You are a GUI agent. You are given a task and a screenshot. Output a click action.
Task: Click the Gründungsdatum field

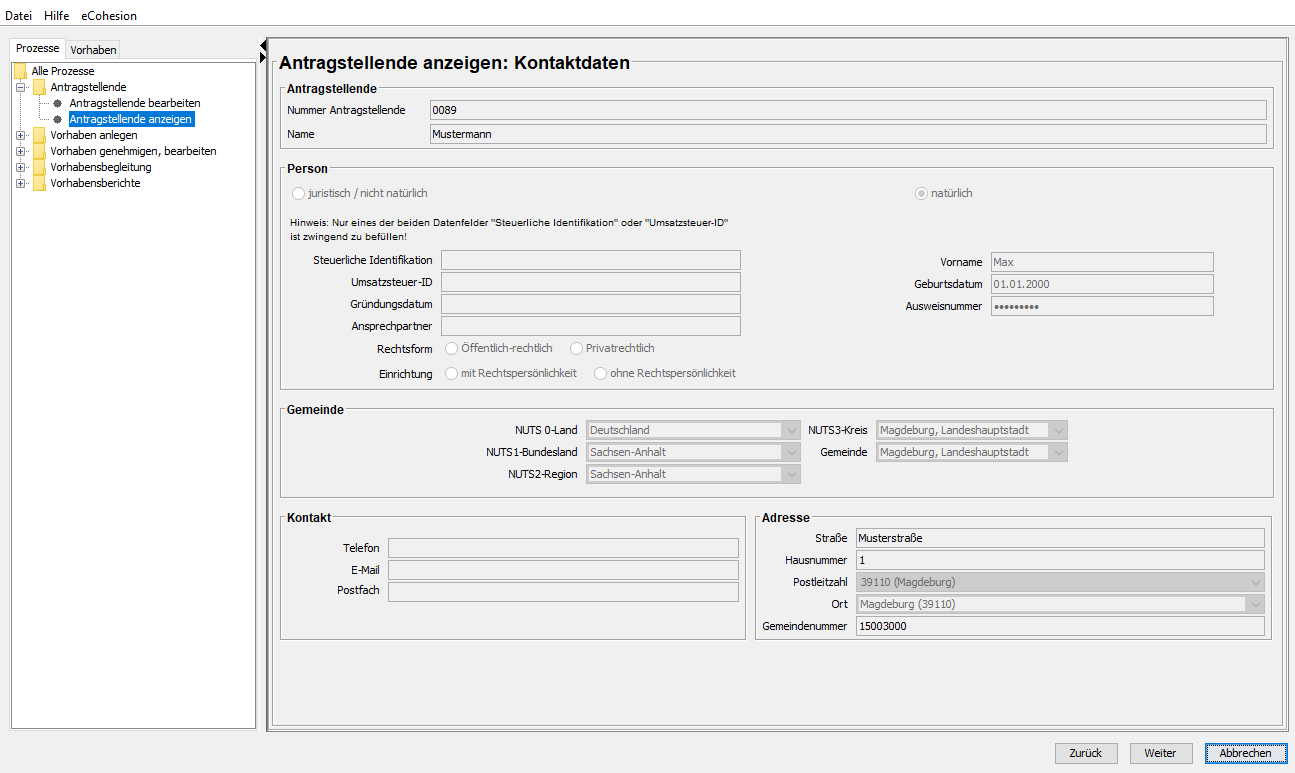coord(591,304)
